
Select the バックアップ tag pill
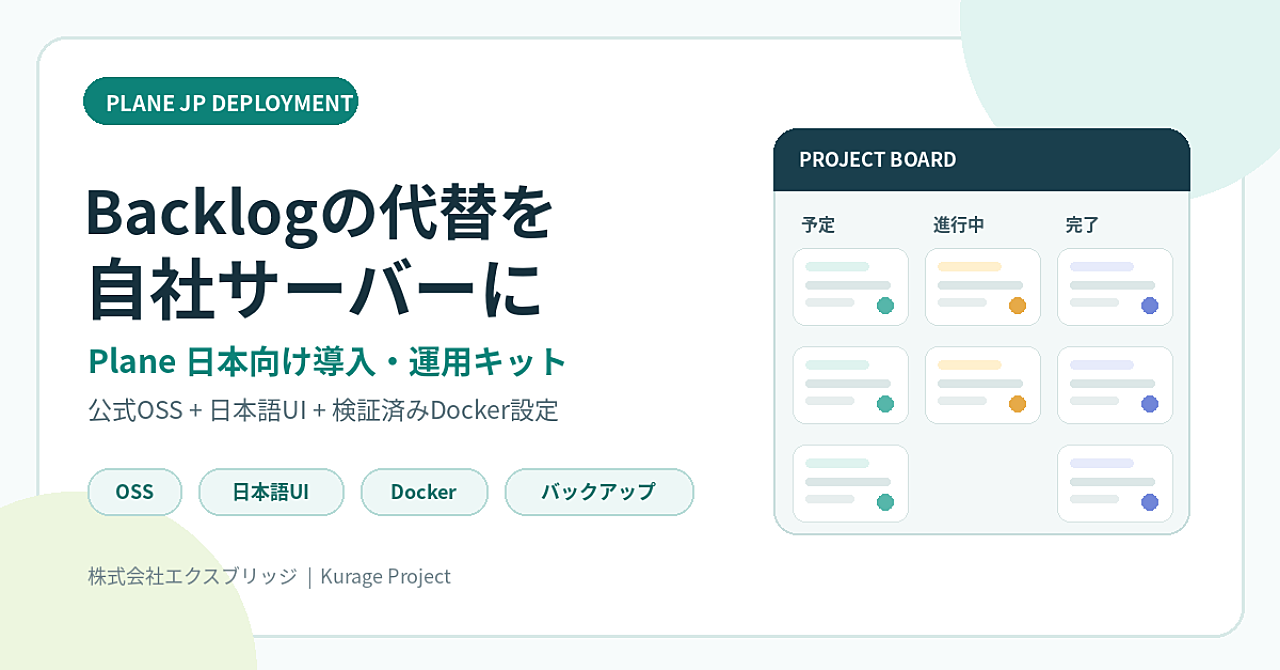pyautogui.click(x=599, y=492)
